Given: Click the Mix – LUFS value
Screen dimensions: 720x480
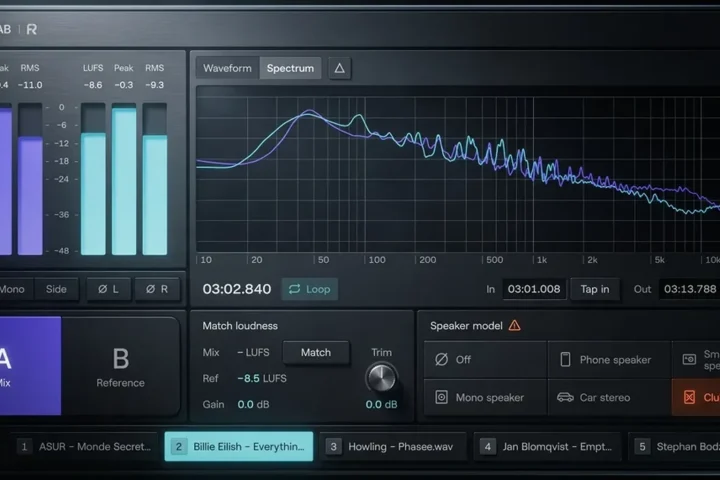Looking at the screenshot, I should coord(253,353).
